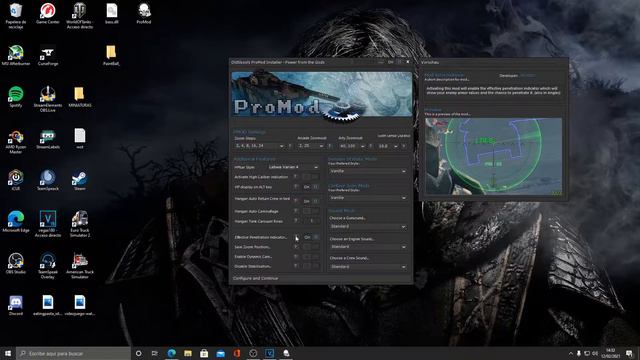Image resolution: width=640 pixels, height=360 pixels.
Task: Click the mod preview image in Vorschau window
Action: 493,156
